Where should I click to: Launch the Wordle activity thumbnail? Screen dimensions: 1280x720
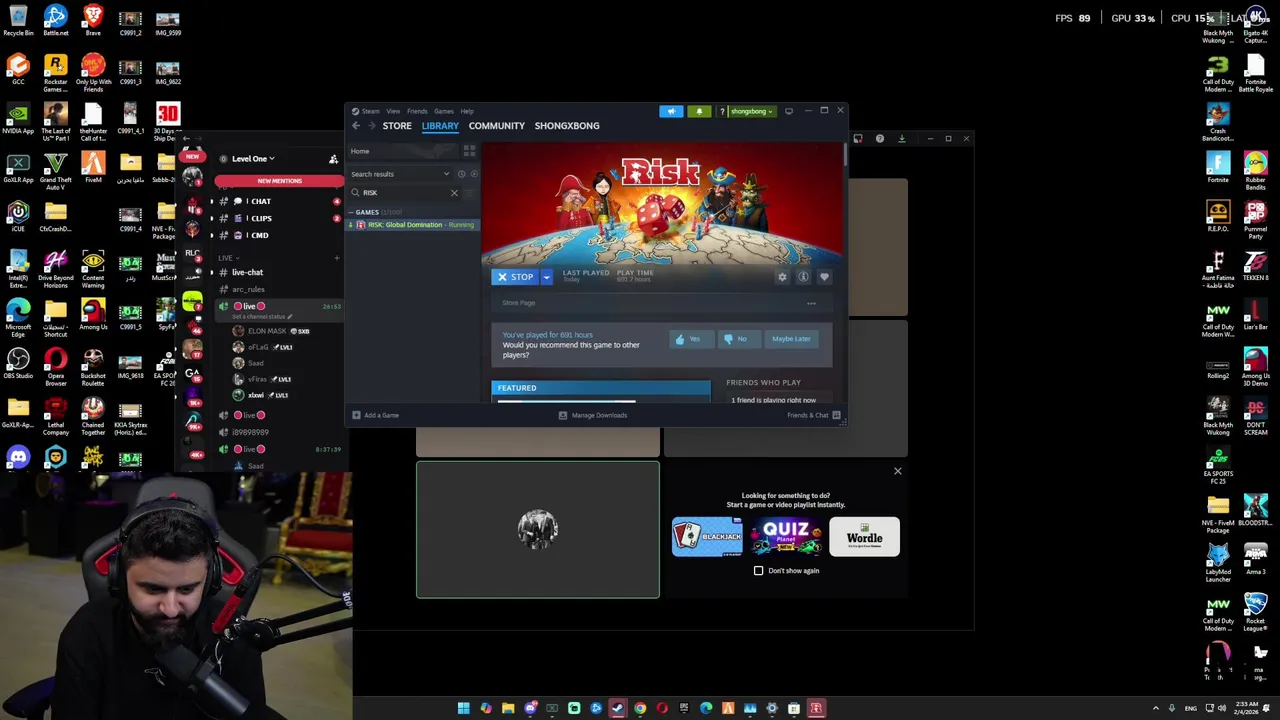tap(864, 537)
